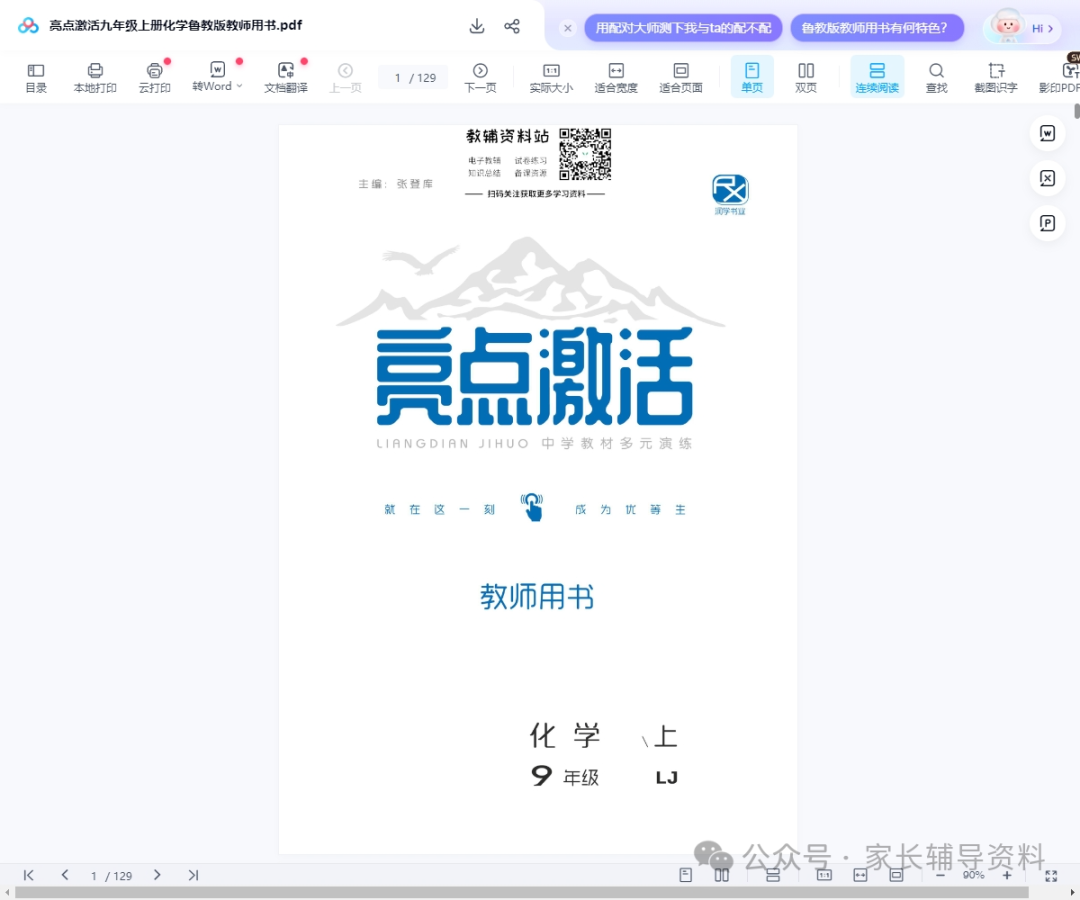Go to previous page with 上一页

(345, 78)
